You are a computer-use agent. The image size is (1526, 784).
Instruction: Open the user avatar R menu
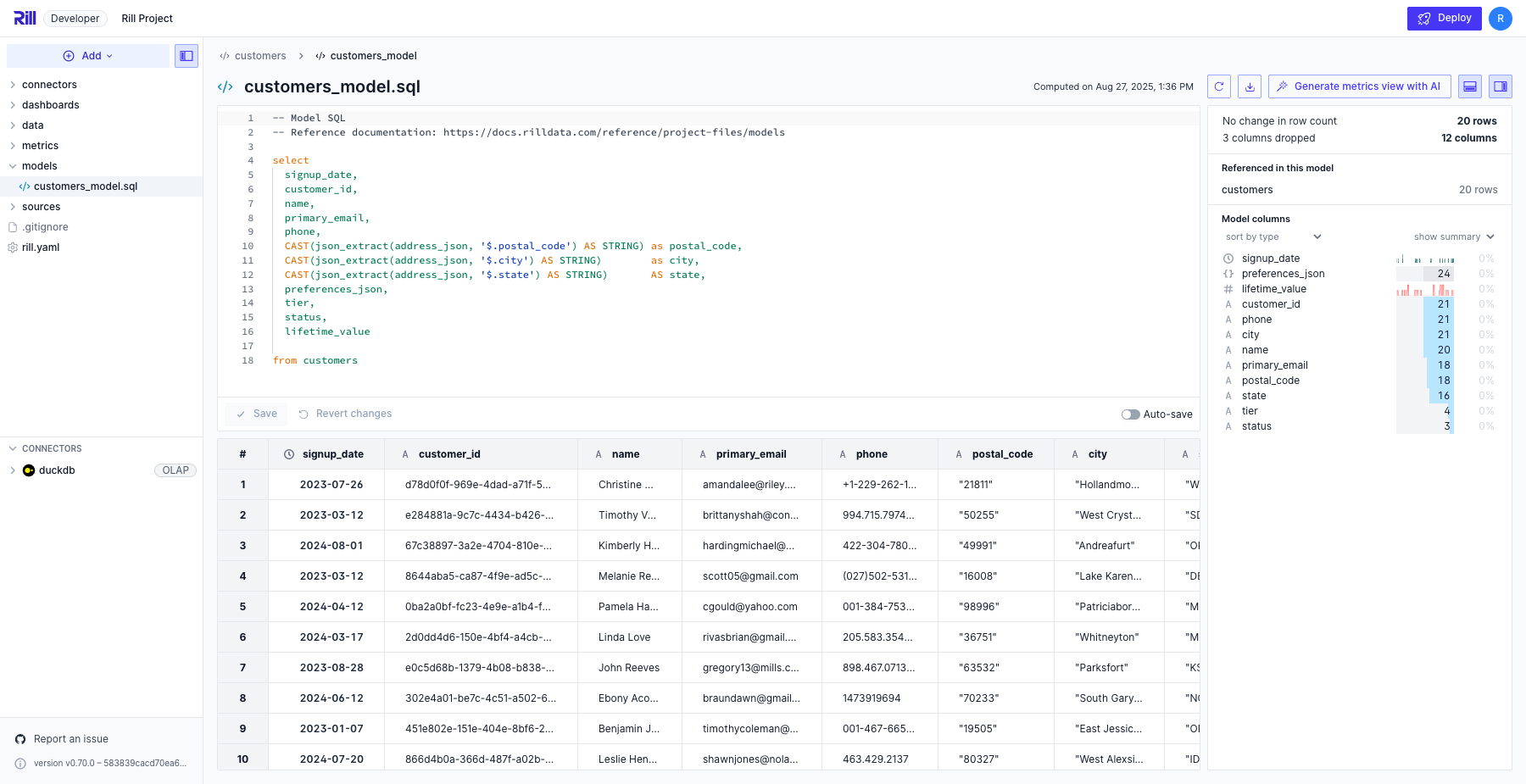[1501, 18]
